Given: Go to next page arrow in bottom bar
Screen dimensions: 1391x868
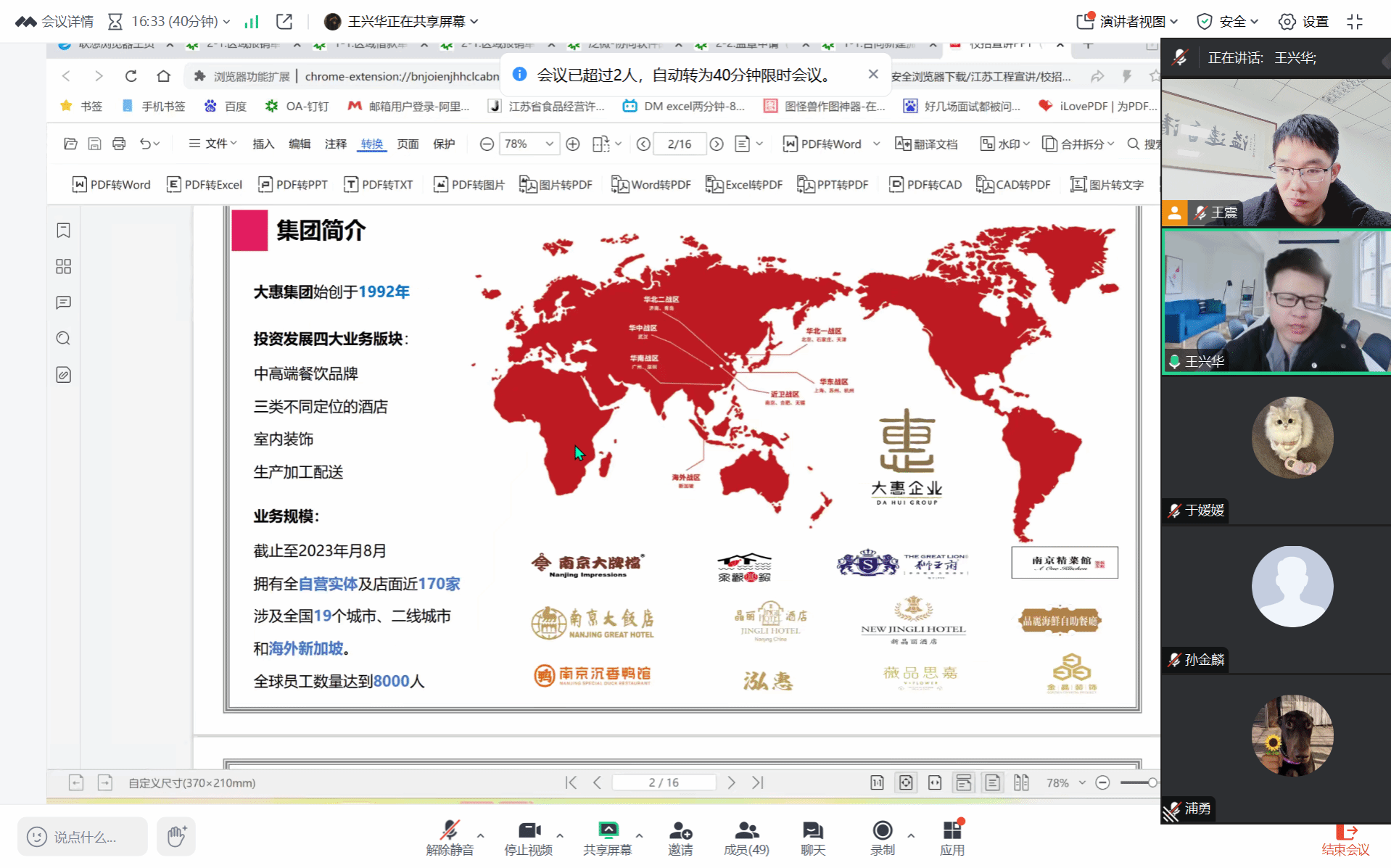Looking at the screenshot, I should coord(731,782).
